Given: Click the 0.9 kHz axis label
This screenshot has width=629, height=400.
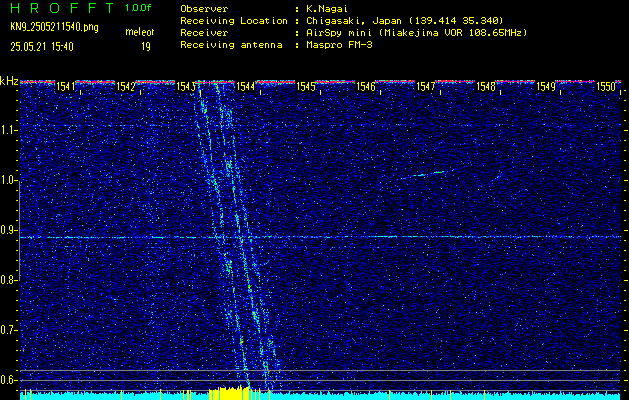Looking at the screenshot, I should (x=7, y=230).
